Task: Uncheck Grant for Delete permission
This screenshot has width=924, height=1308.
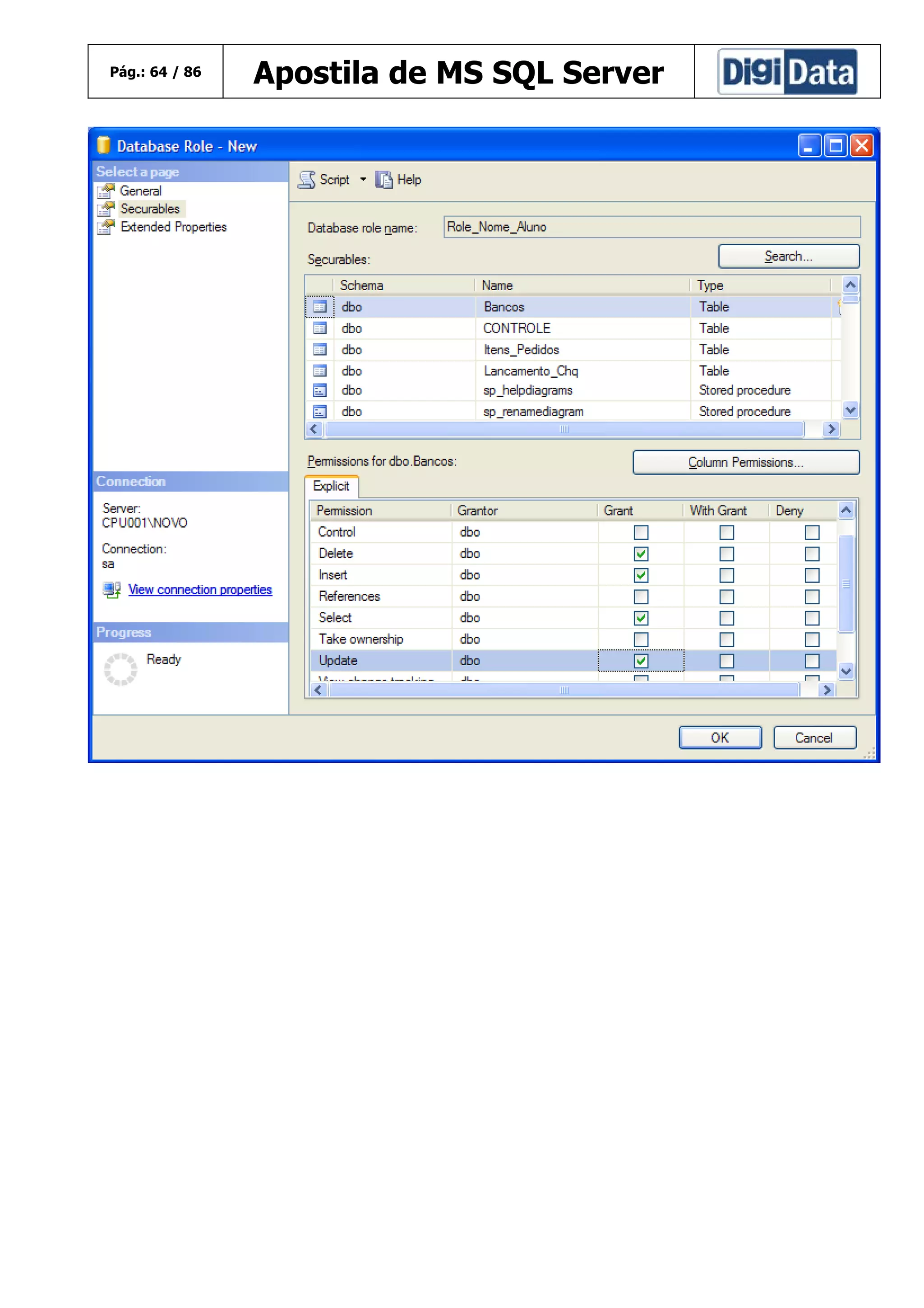Action: [641, 554]
